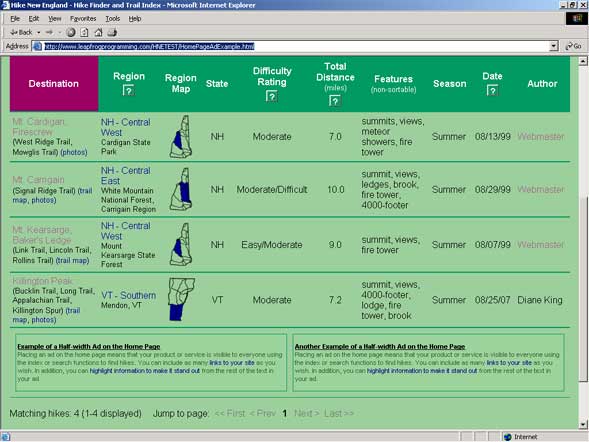Screen dimensions: 589x442
Task: Sort by the Region column header
Action: pos(129,76)
